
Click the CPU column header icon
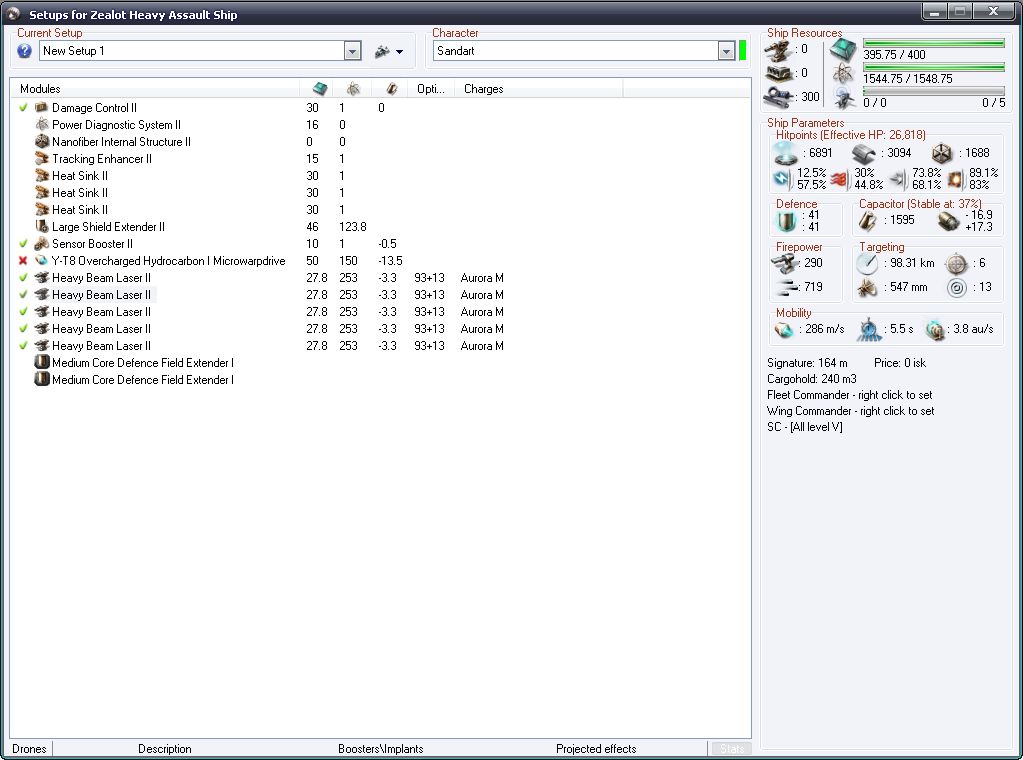click(319, 89)
